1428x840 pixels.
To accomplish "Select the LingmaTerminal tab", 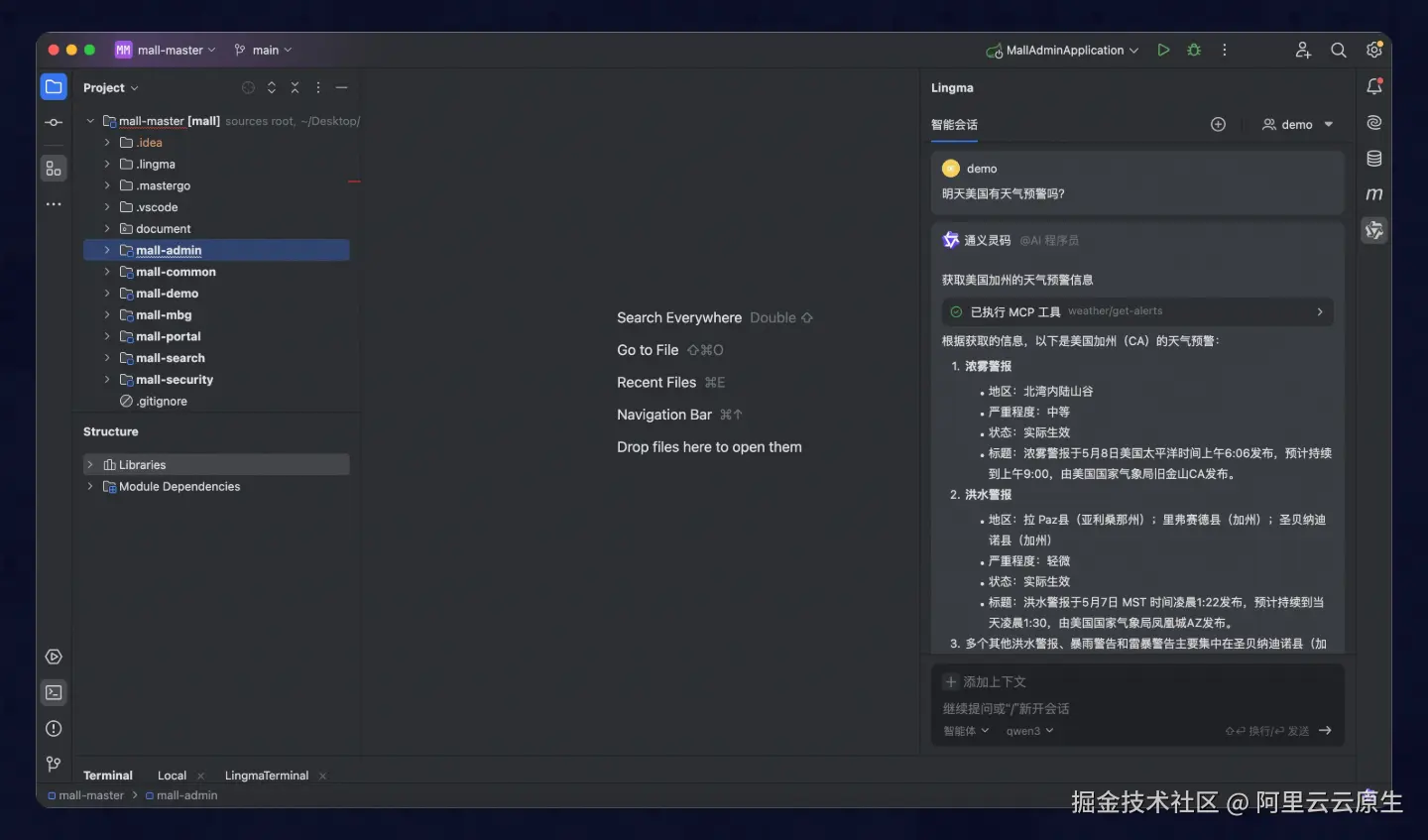I will [x=267, y=776].
